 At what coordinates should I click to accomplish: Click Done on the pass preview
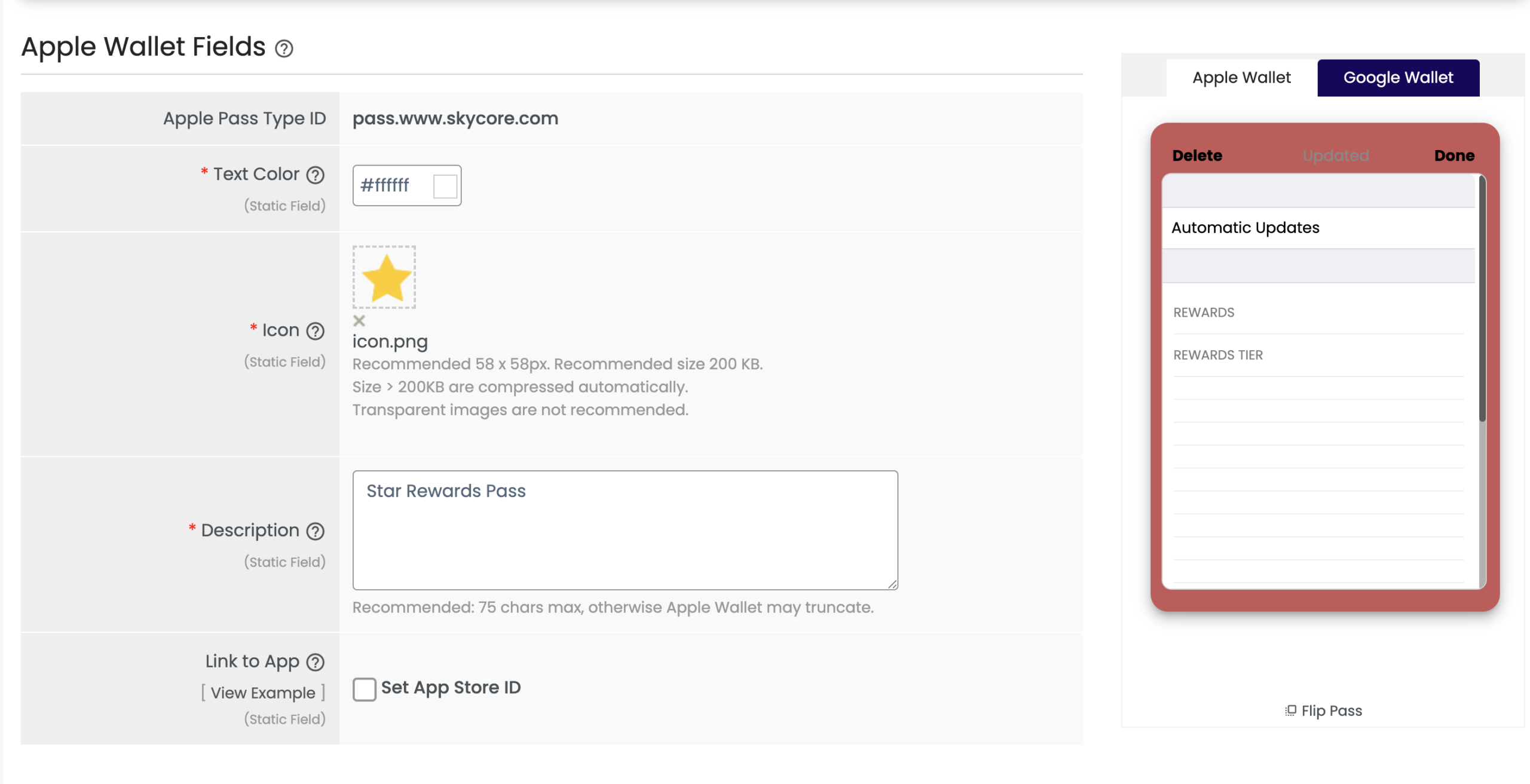1454,156
